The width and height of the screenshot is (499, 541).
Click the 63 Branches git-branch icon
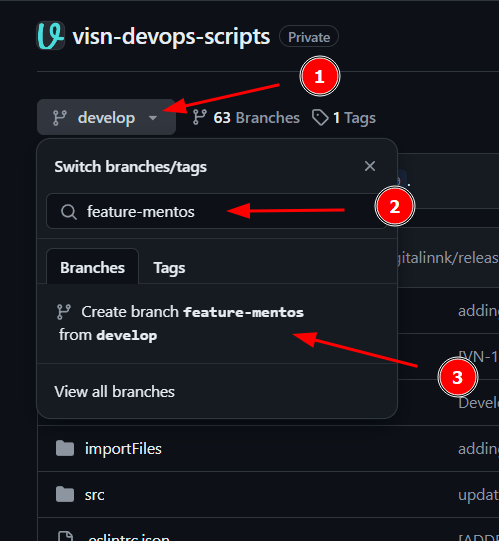point(200,117)
